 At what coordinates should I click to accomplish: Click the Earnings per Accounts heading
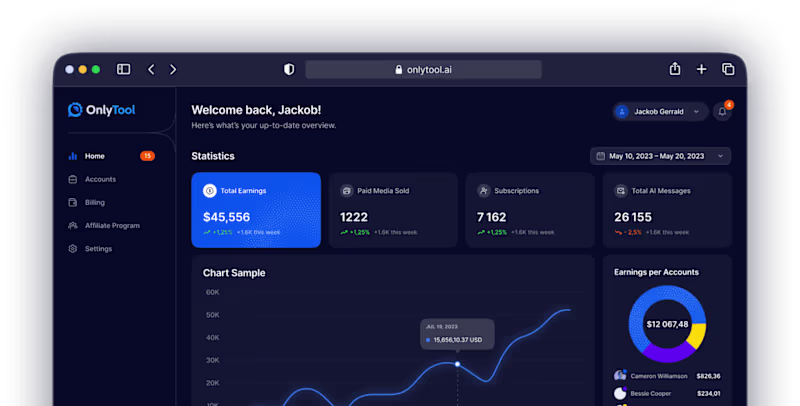click(x=656, y=272)
